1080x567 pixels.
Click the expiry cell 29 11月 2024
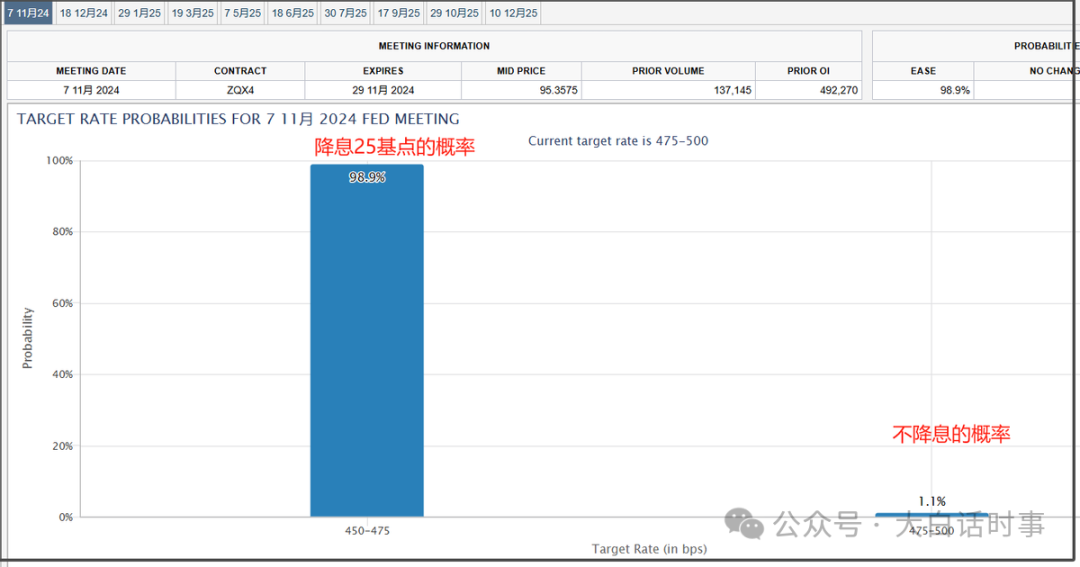point(383,90)
